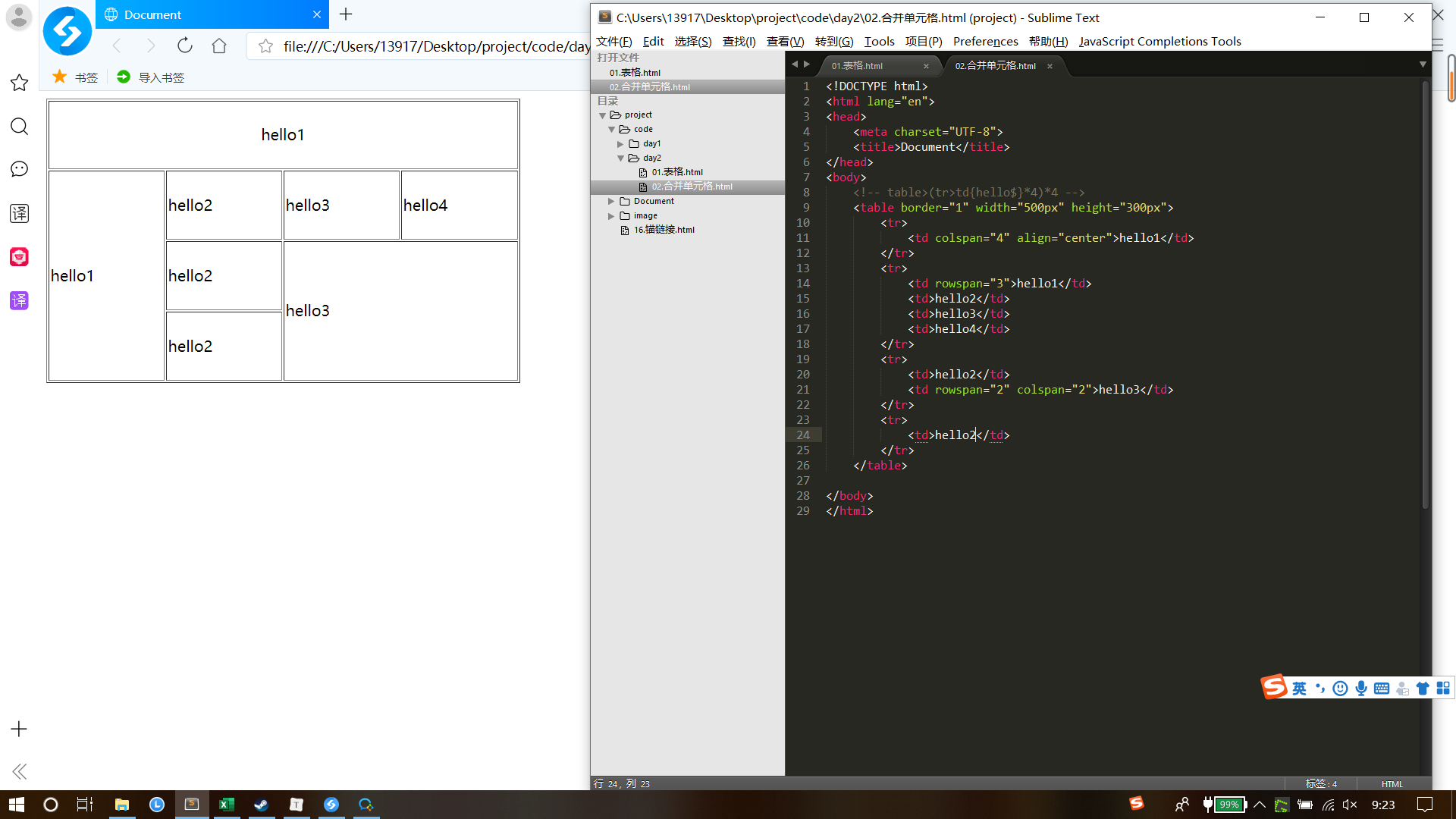Viewport: 1456px width, 819px height.
Task: Click Sogou IME microphone icon
Action: point(1361,688)
